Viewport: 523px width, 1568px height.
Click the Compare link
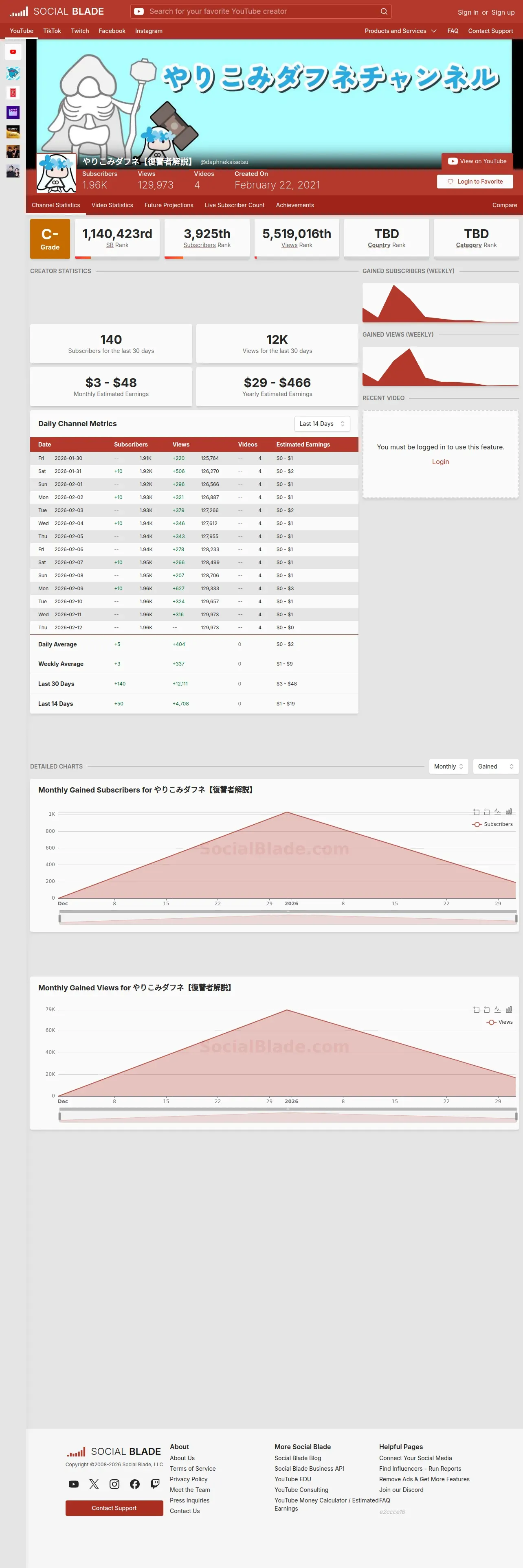[505, 205]
